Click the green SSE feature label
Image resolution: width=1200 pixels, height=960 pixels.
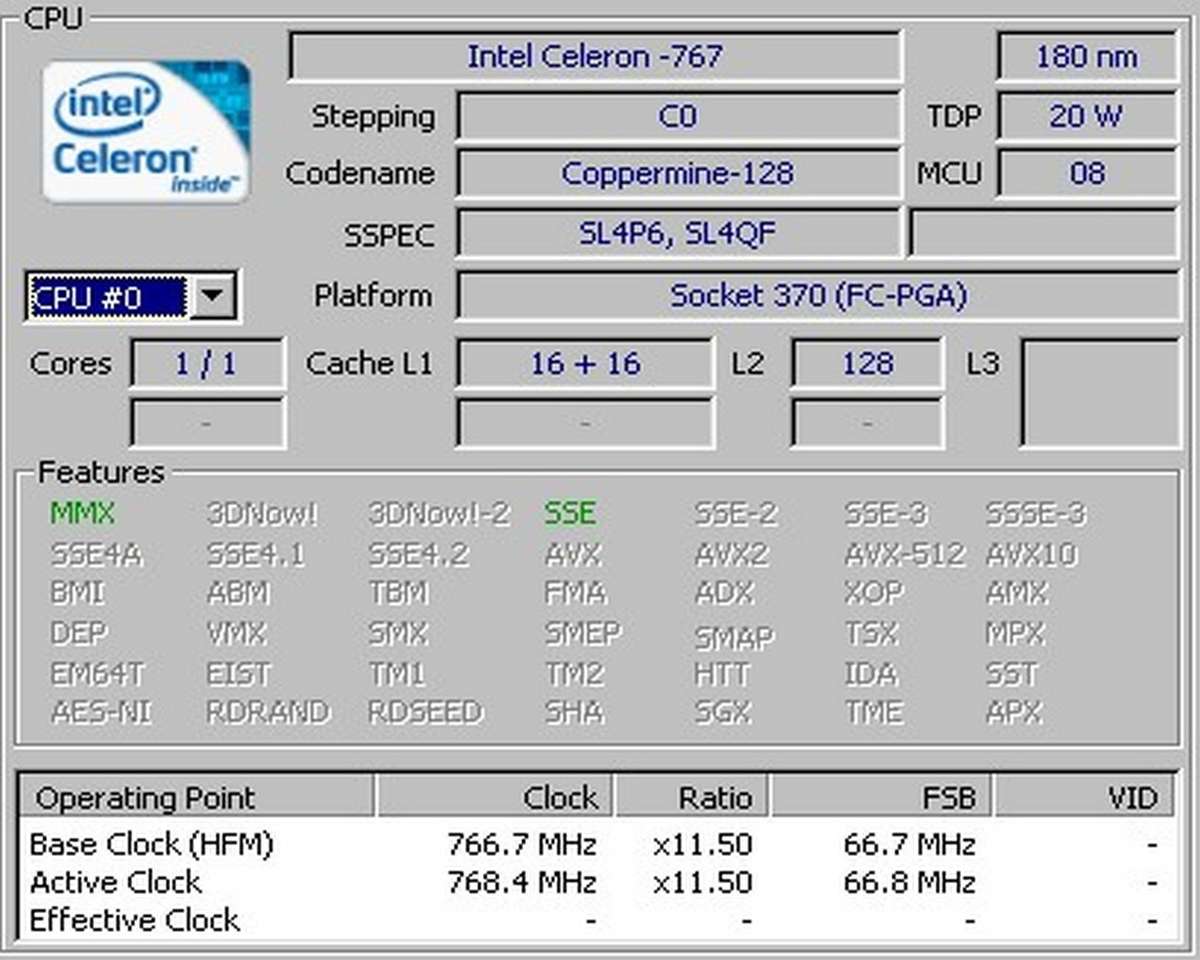(x=570, y=514)
